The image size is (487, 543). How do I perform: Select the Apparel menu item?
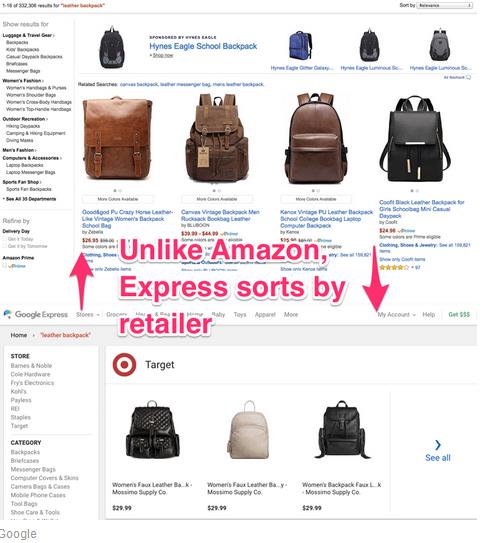pos(265,314)
